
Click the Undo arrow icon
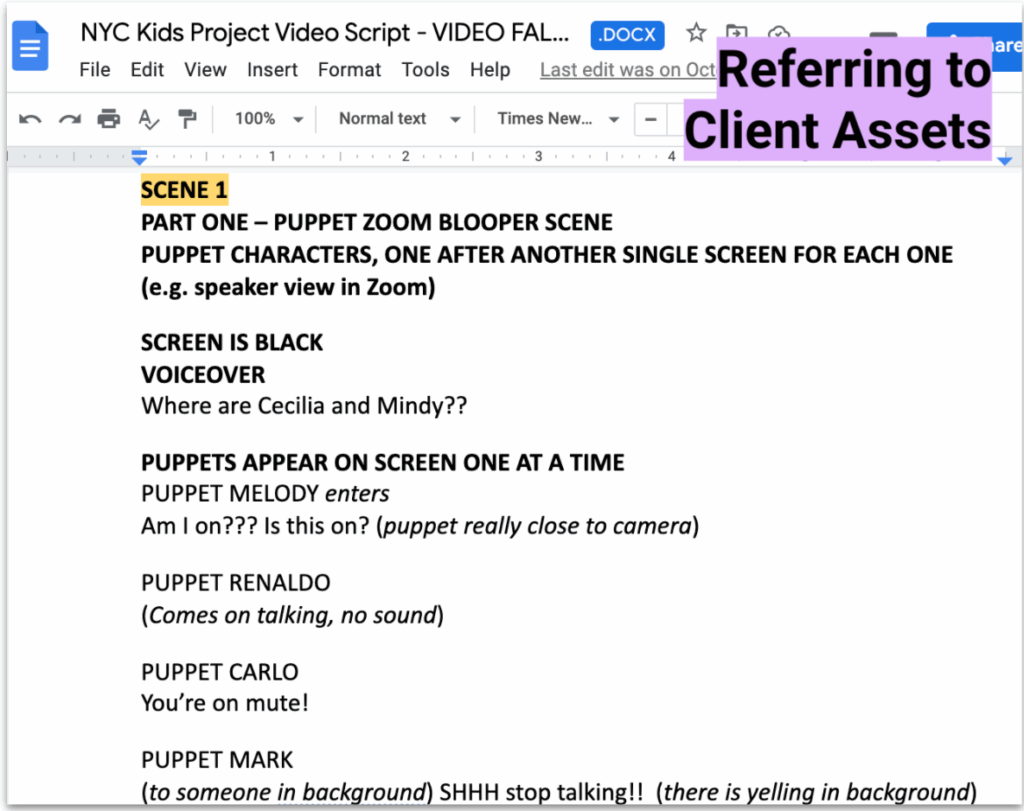click(x=30, y=119)
